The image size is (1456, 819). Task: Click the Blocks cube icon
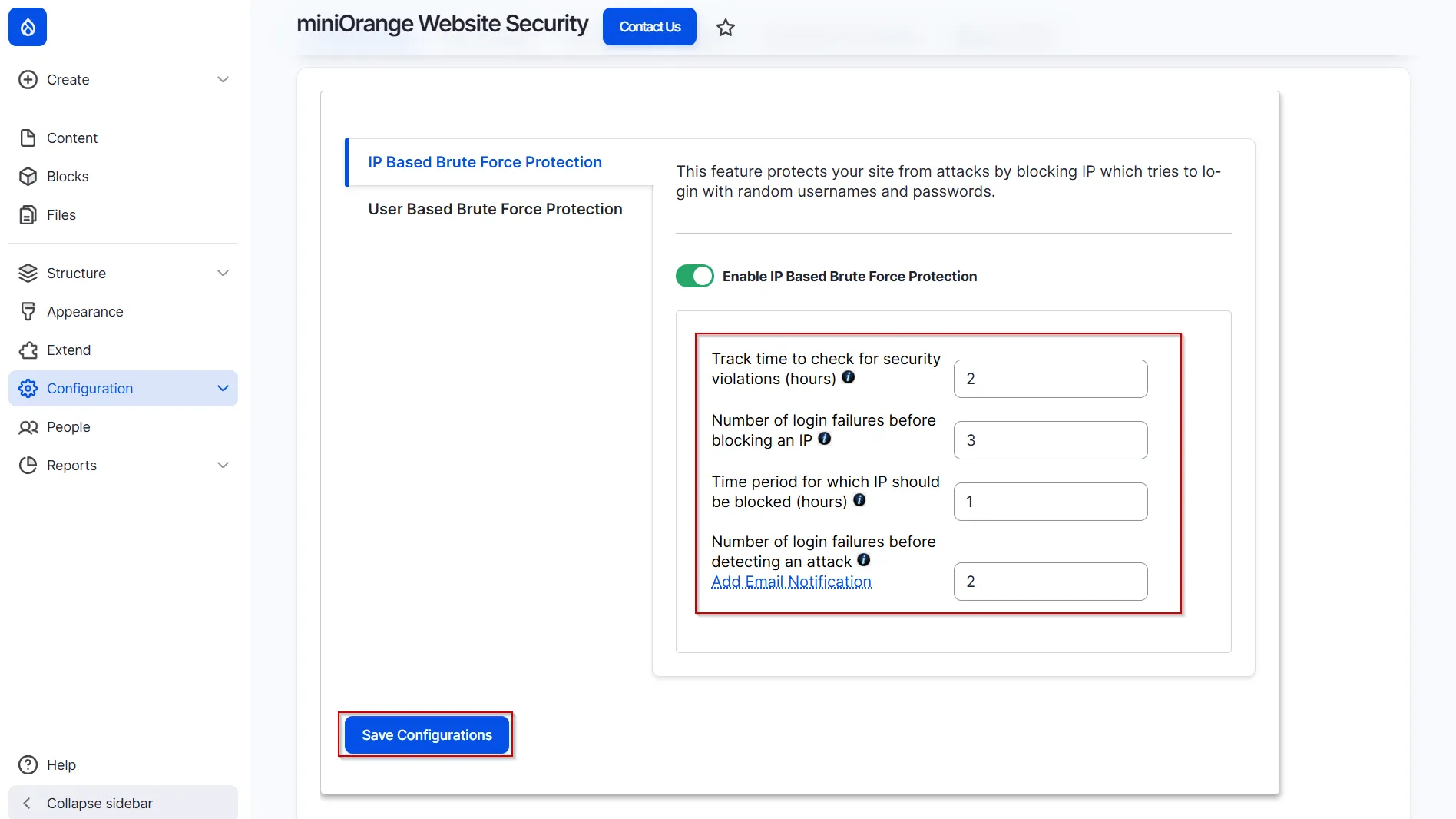click(28, 177)
